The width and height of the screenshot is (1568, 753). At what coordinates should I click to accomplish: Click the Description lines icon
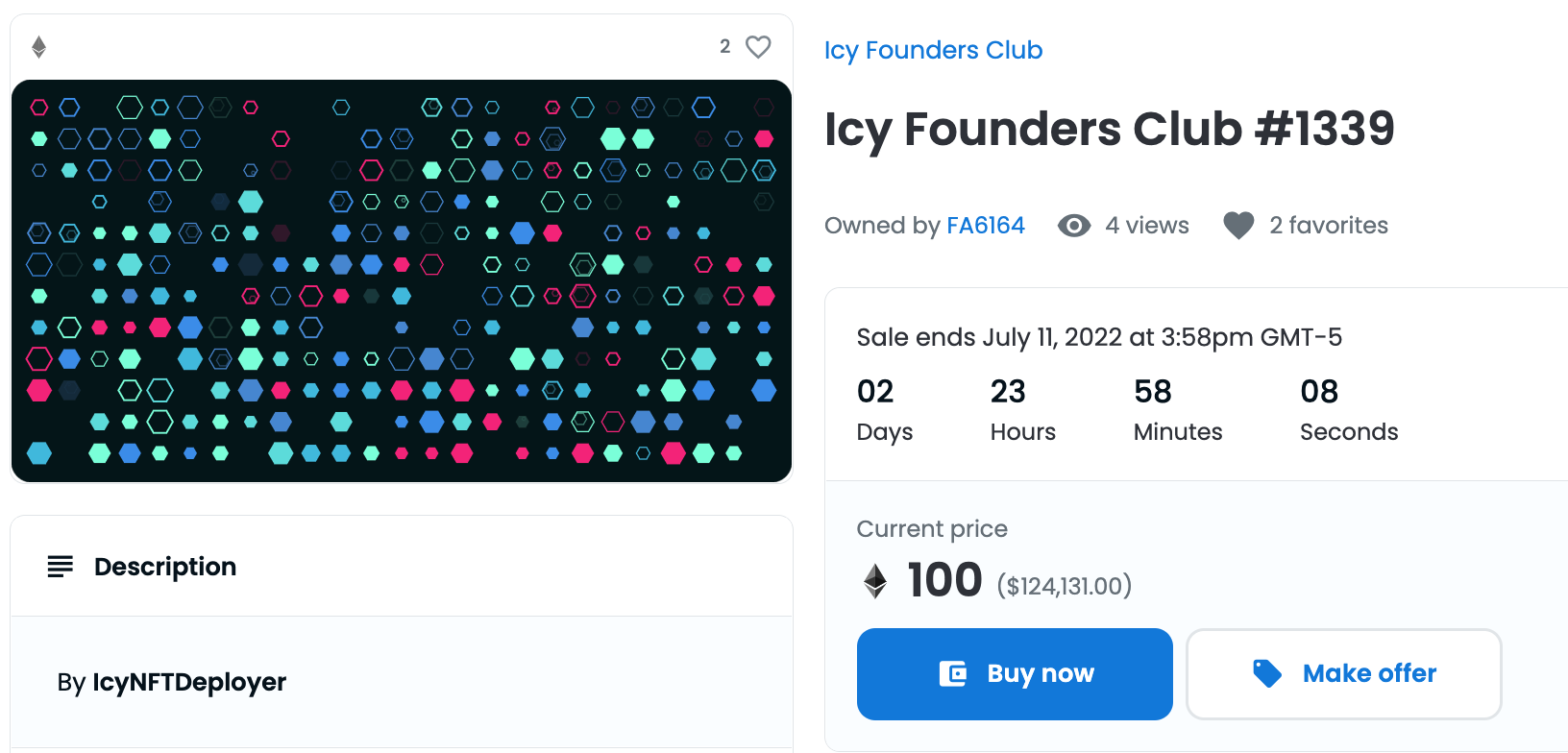[61, 567]
